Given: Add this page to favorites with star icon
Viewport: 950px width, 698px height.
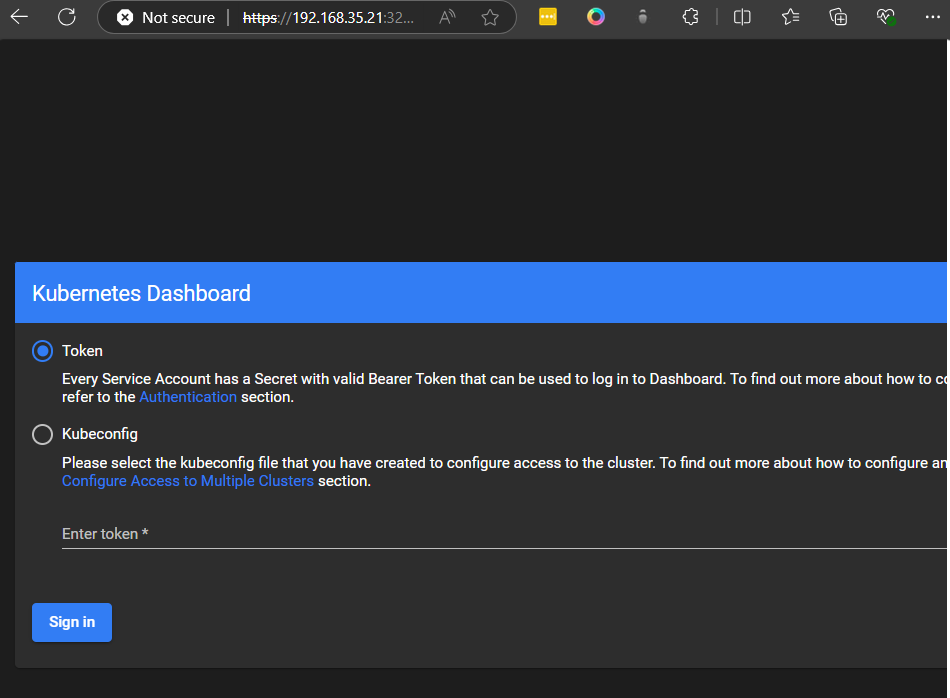Looking at the screenshot, I should (x=490, y=18).
